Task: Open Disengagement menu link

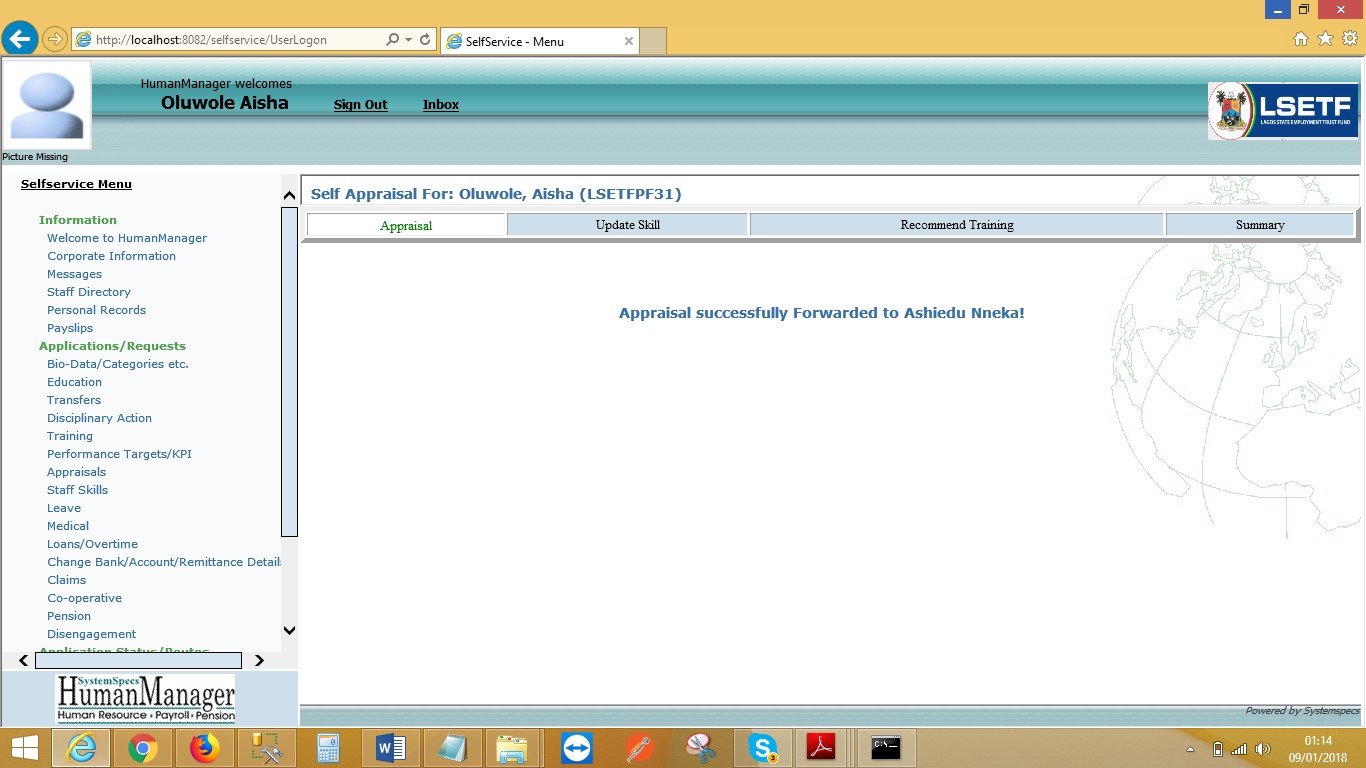Action: click(91, 634)
